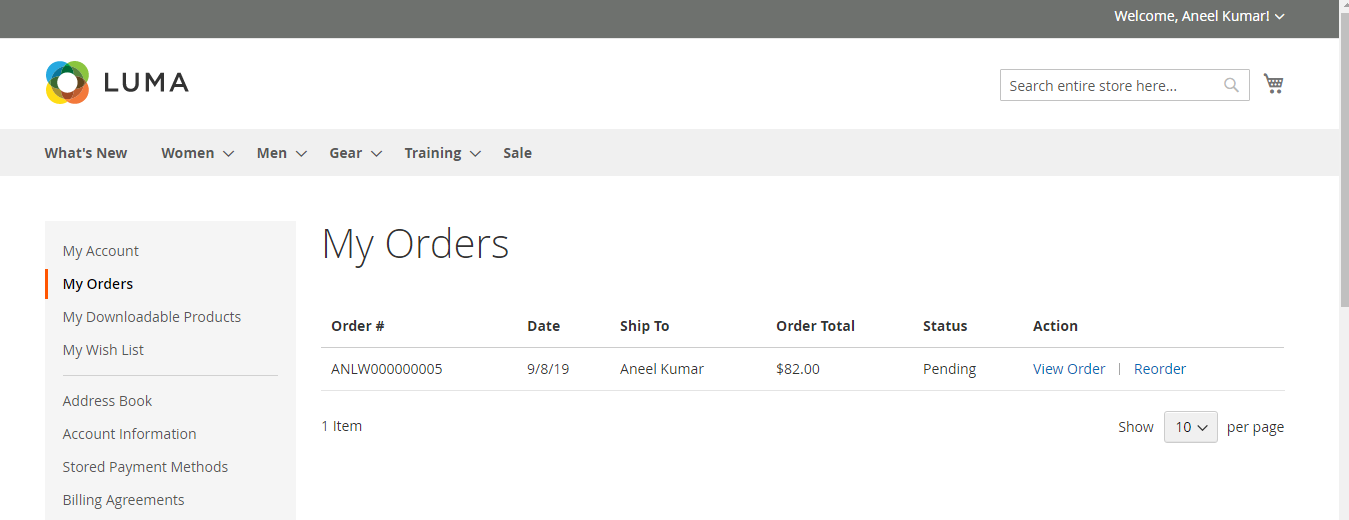Go to What's New page
Screen dimensions: 1349x520
pos(86,153)
